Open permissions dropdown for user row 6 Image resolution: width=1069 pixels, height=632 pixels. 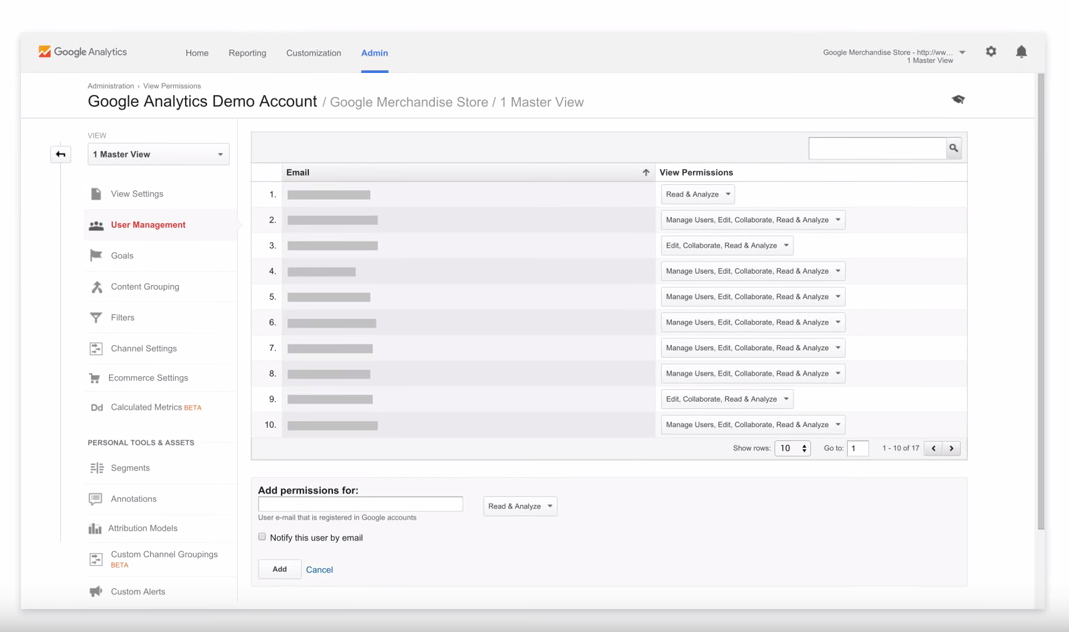[x=753, y=322]
